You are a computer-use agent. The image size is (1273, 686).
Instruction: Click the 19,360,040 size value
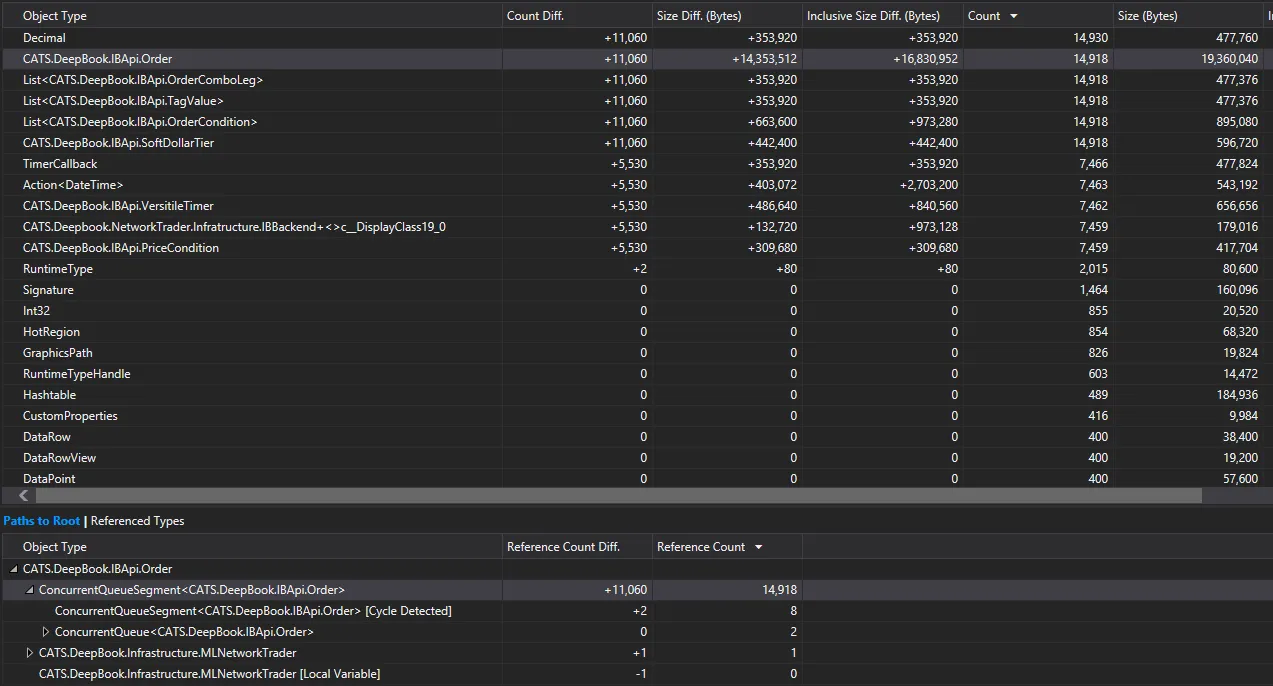coord(1228,59)
